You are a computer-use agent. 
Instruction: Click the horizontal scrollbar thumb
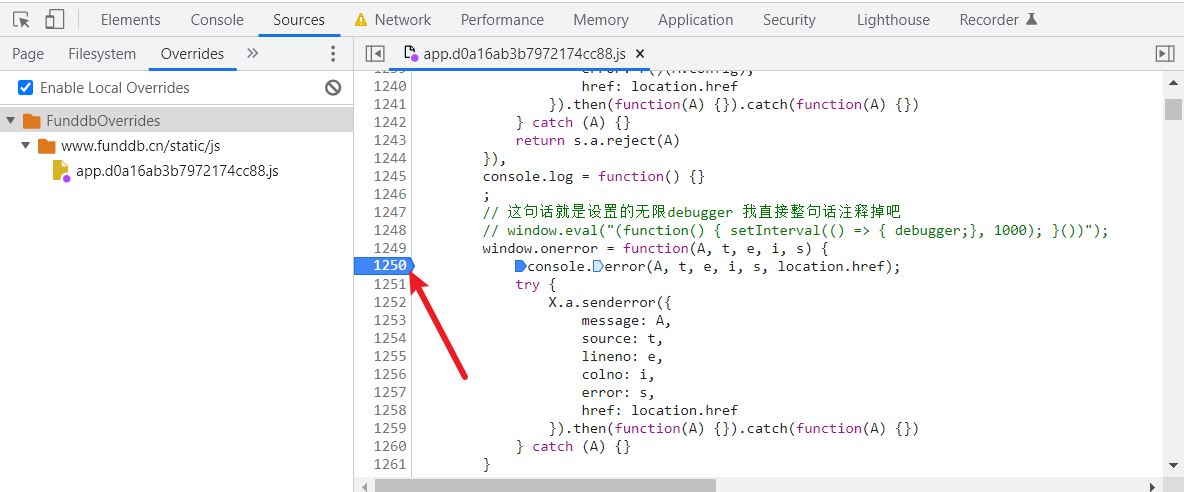pos(544,485)
